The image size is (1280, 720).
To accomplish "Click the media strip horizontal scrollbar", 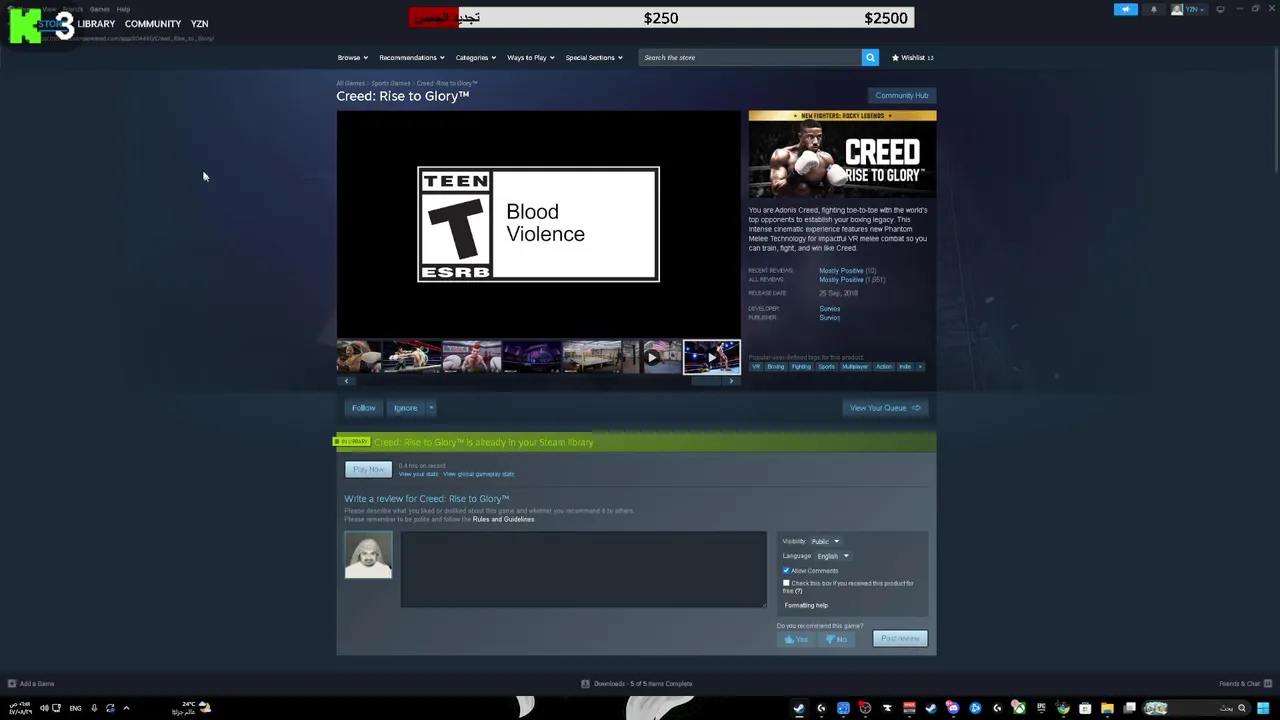I will point(707,381).
